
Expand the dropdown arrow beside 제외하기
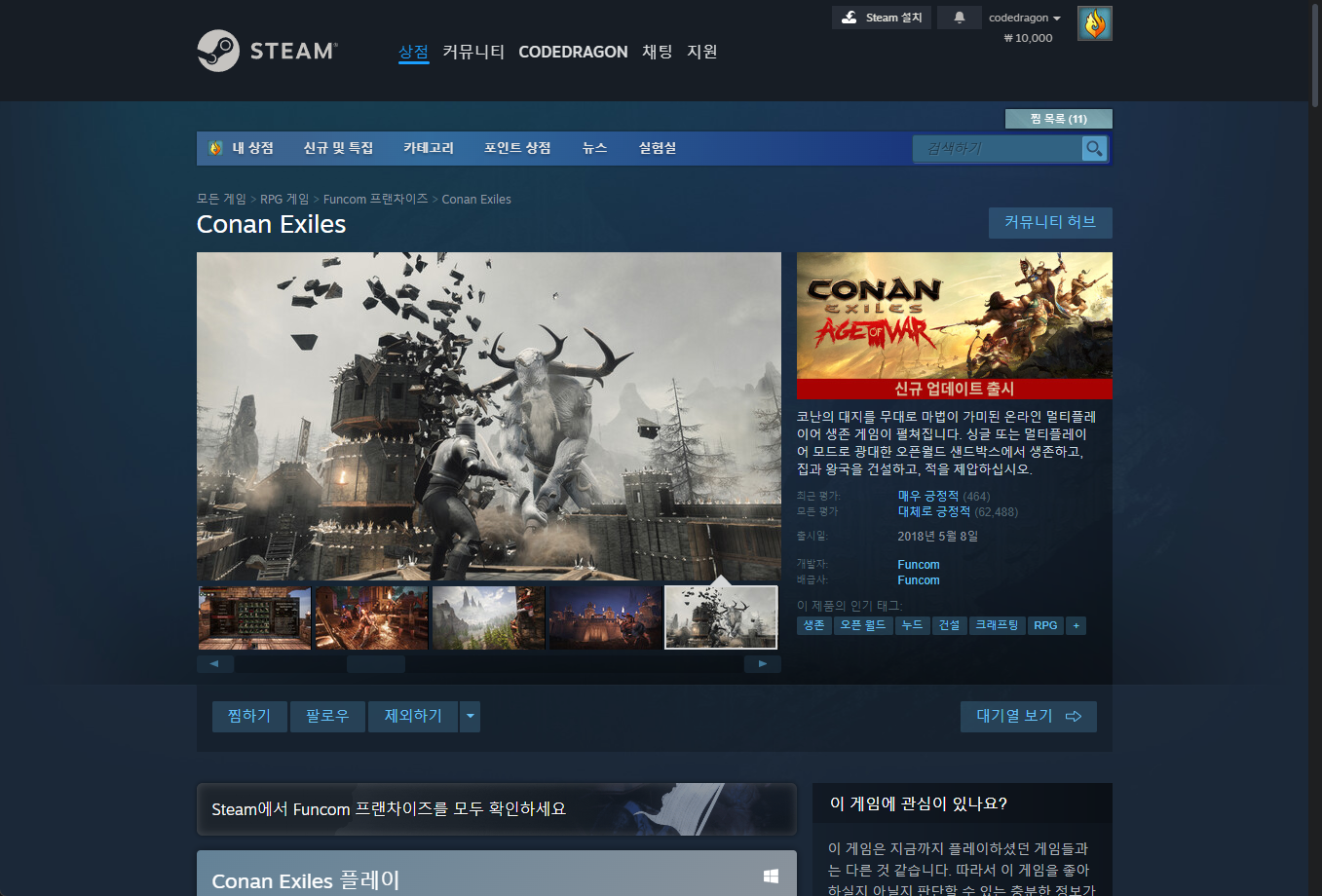coord(471,716)
